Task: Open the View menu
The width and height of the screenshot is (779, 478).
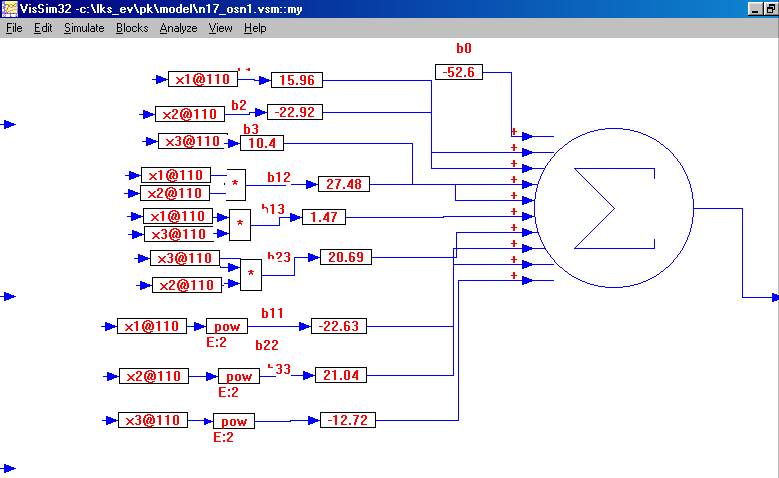Action: pos(220,28)
